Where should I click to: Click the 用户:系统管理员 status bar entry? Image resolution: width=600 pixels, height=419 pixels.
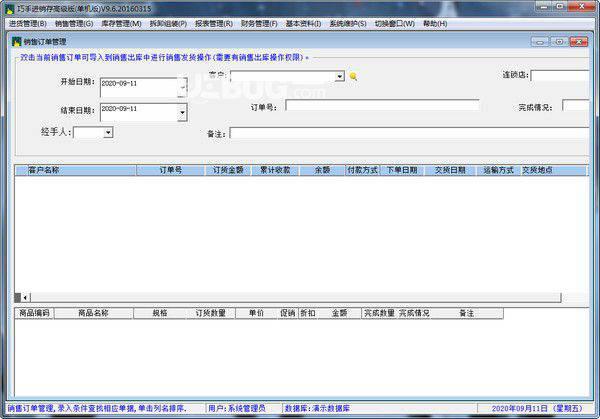coord(237,408)
